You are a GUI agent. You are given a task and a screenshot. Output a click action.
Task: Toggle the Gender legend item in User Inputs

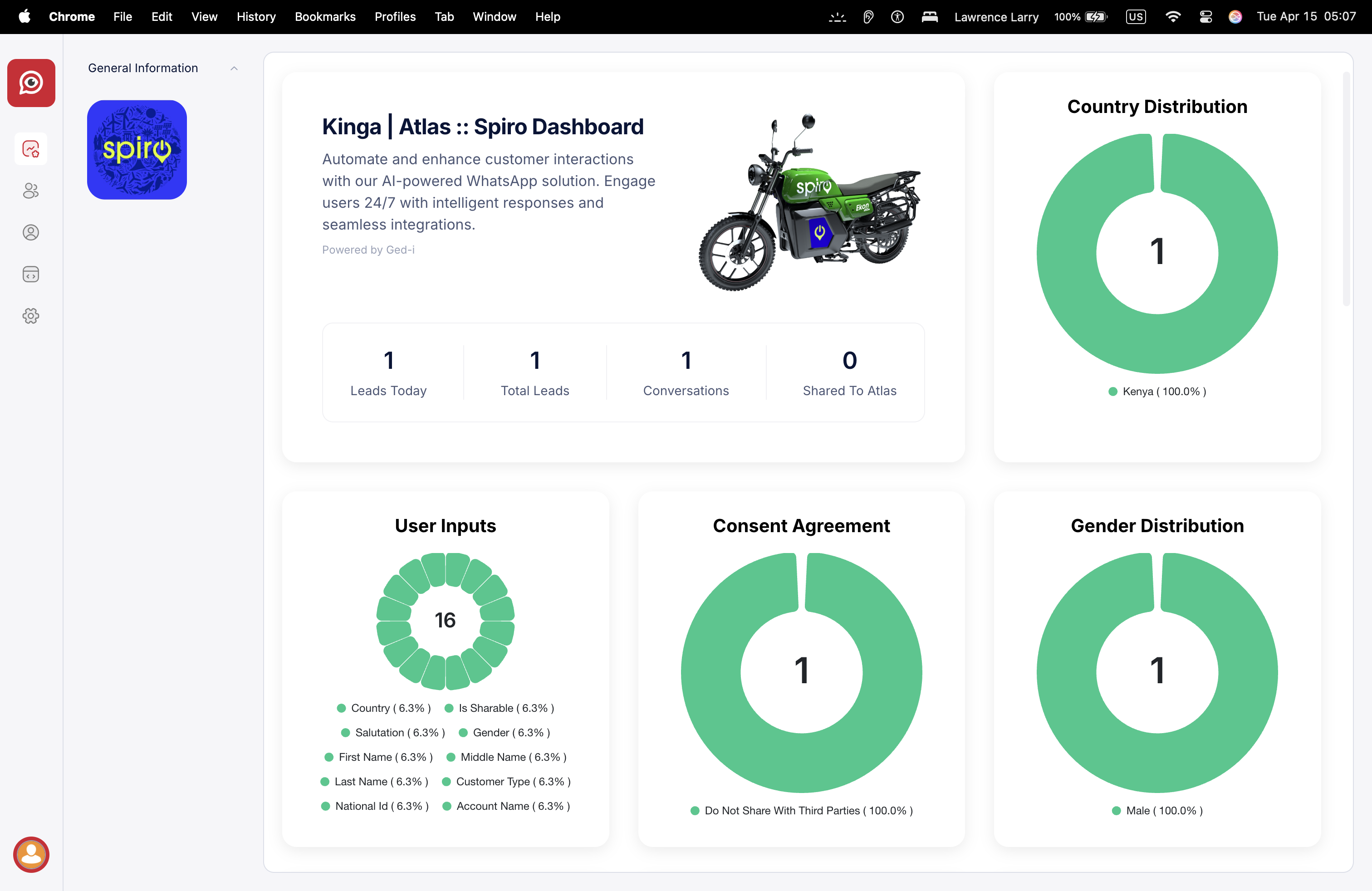click(505, 733)
